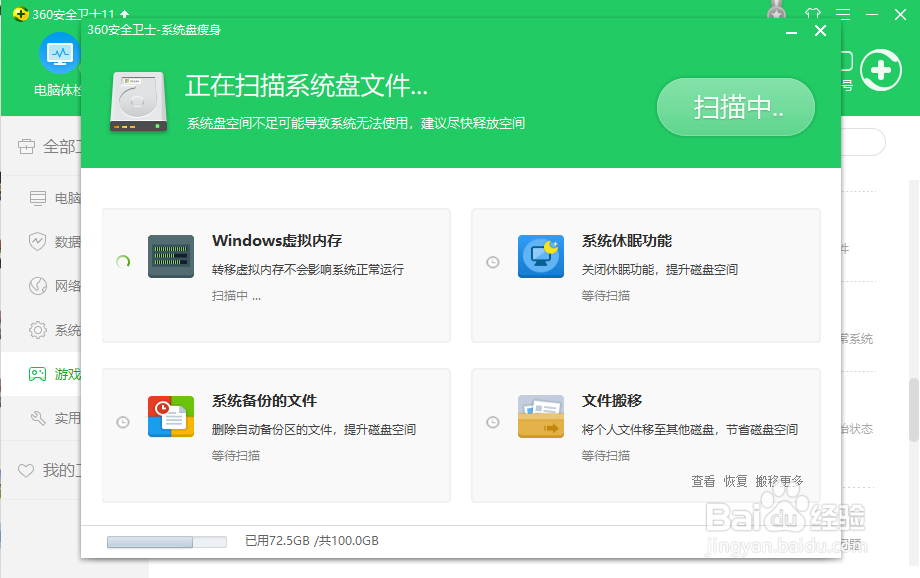
Task: Click the waiting clock icon for 系统备份的文件
Action: tap(123, 422)
